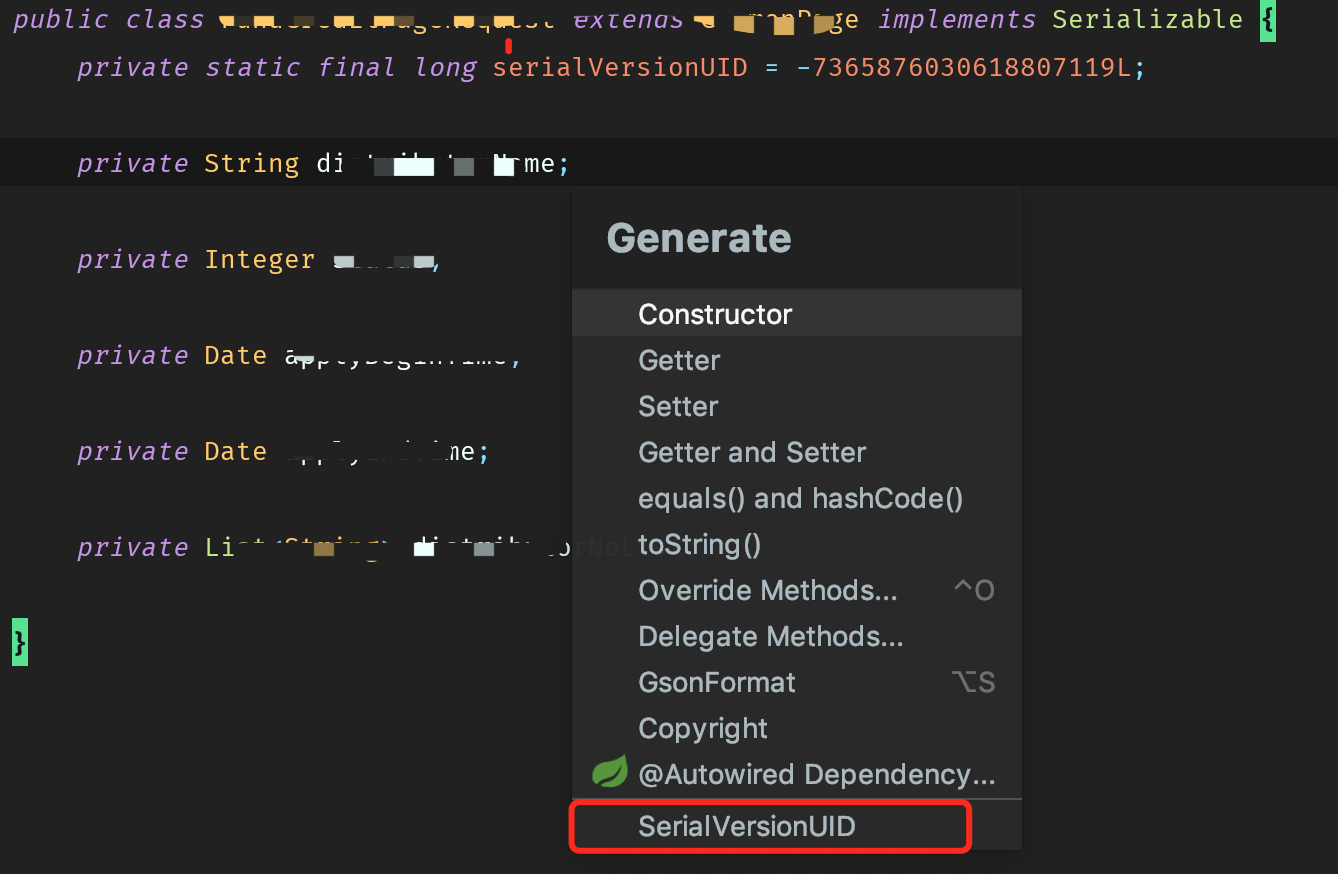
Task: Click the static keyword
Action: click(253, 67)
